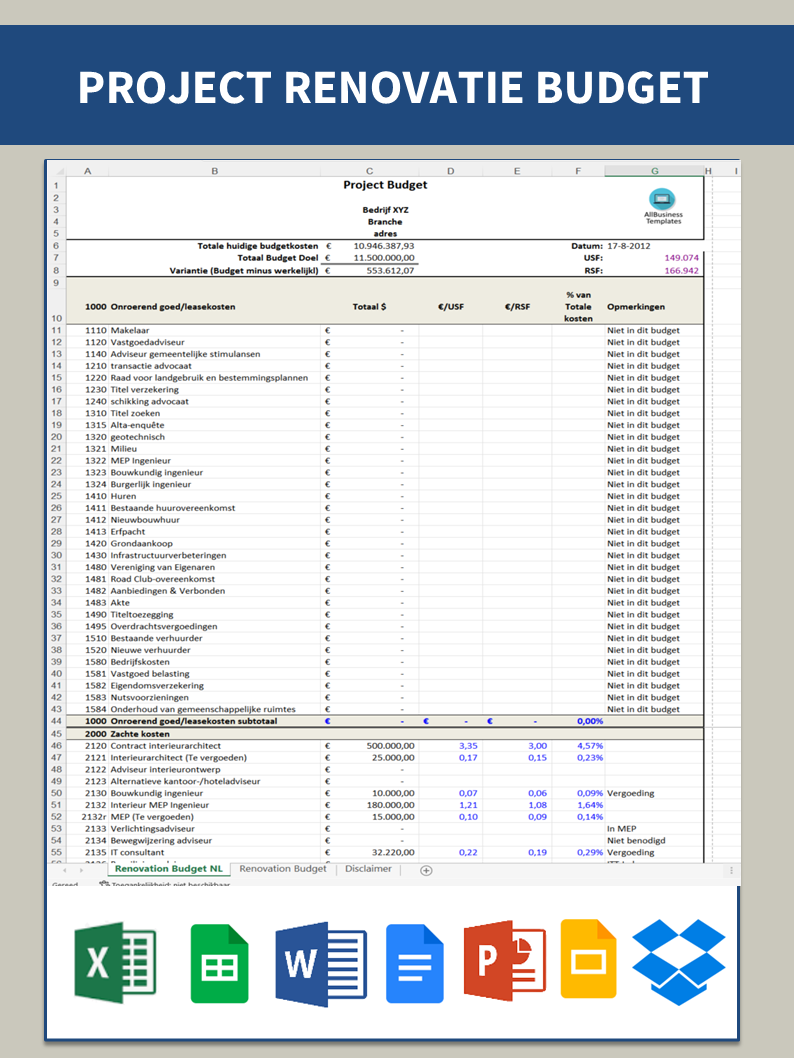Click the Vastgoedadviseur cell
Viewport: 794px width, 1058px height.
click(147, 343)
